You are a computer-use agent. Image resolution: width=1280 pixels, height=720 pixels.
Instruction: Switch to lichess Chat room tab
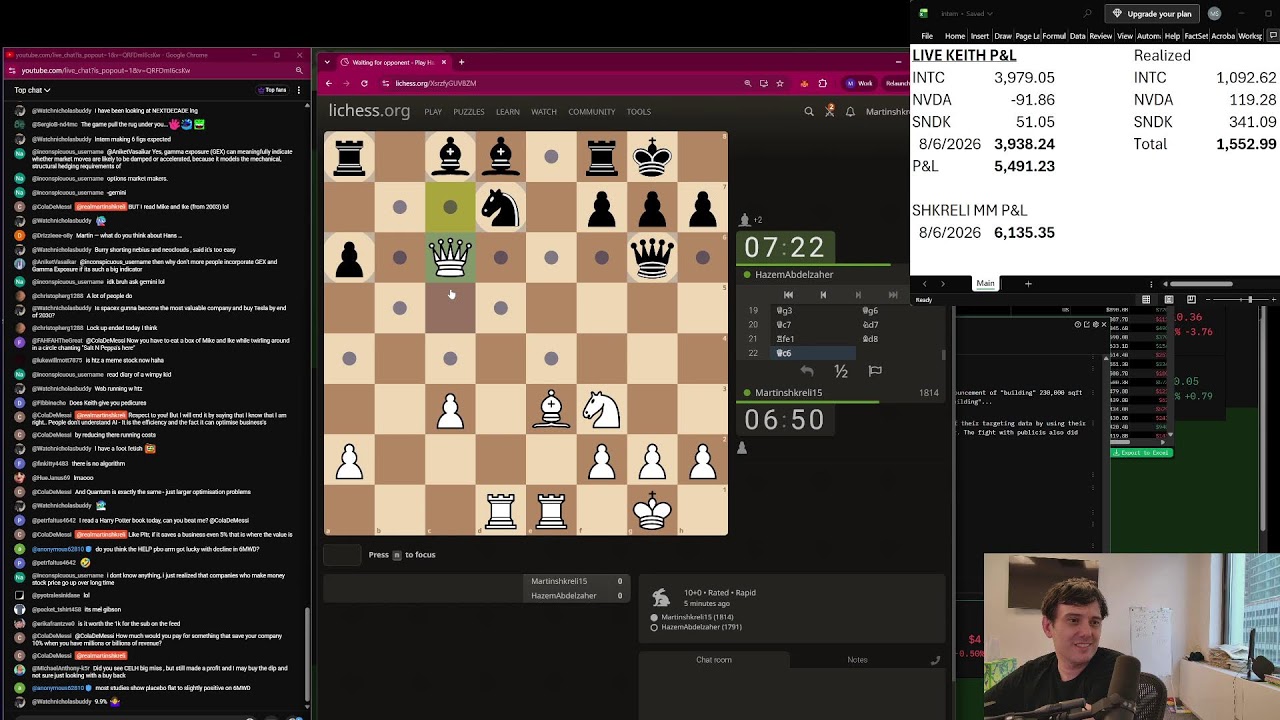coord(714,660)
